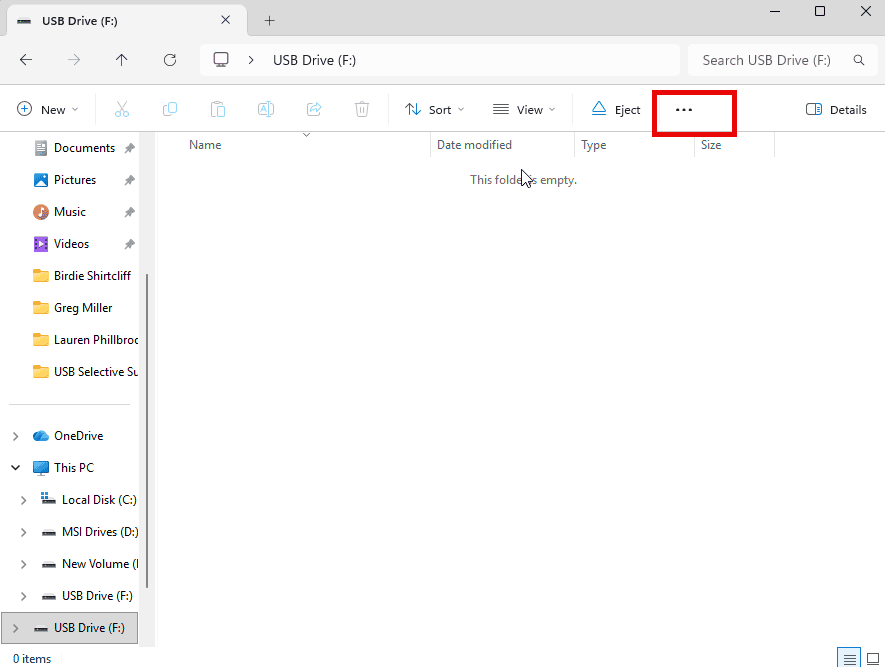Image resolution: width=885 pixels, height=667 pixels.
Task: Eject the USB drive
Action: point(616,109)
